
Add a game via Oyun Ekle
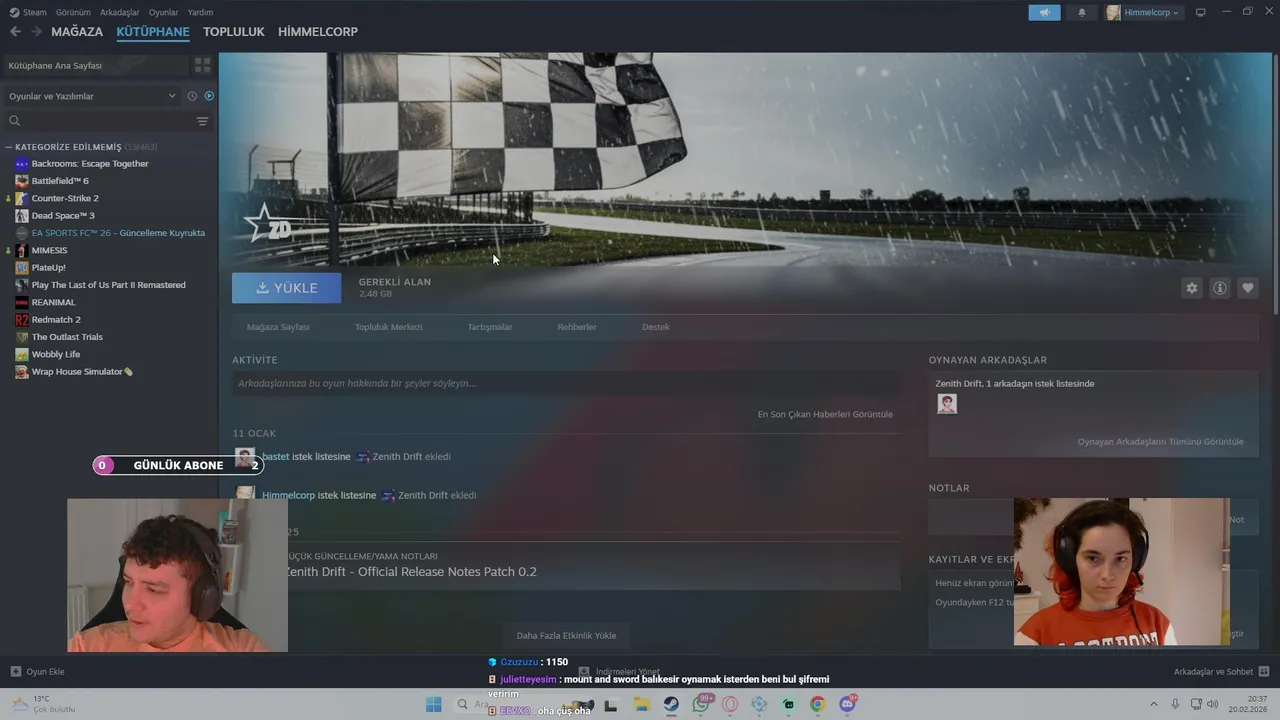pos(38,671)
